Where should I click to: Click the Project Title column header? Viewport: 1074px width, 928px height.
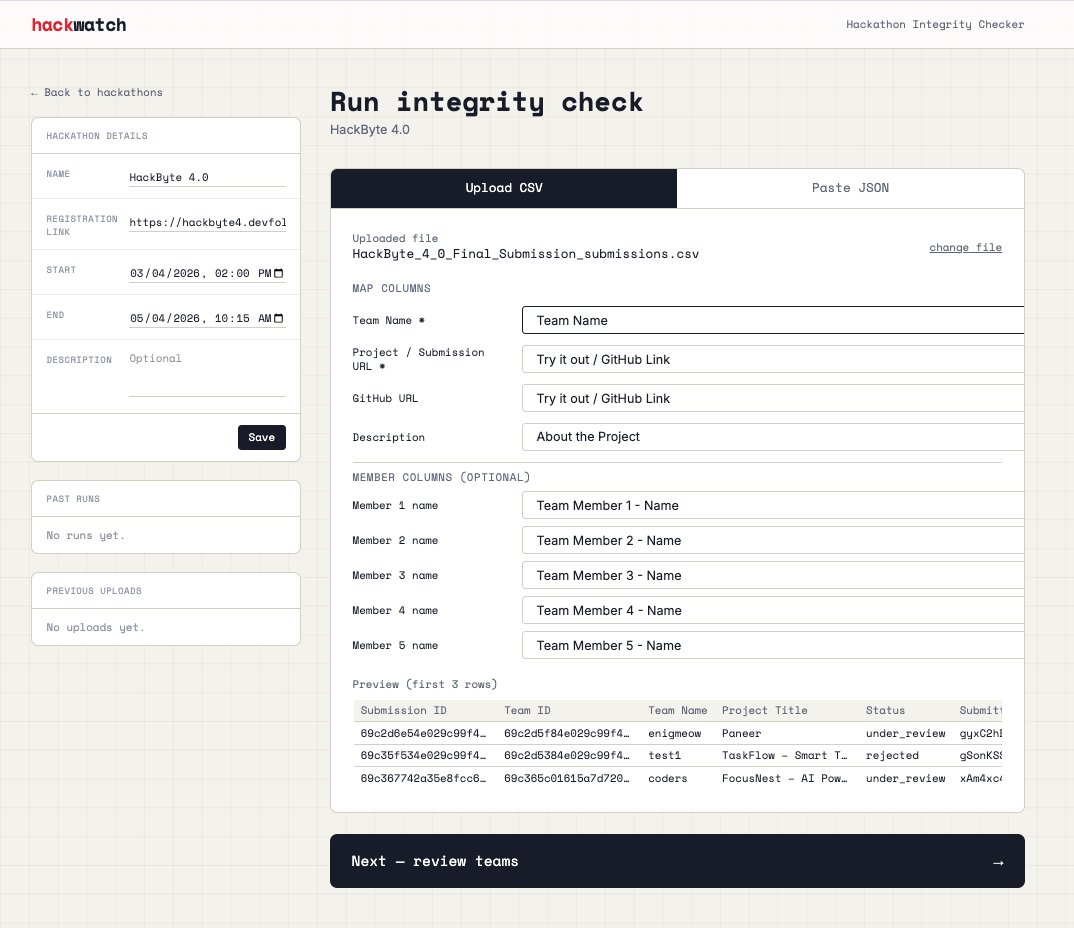[x=764, y=711]
